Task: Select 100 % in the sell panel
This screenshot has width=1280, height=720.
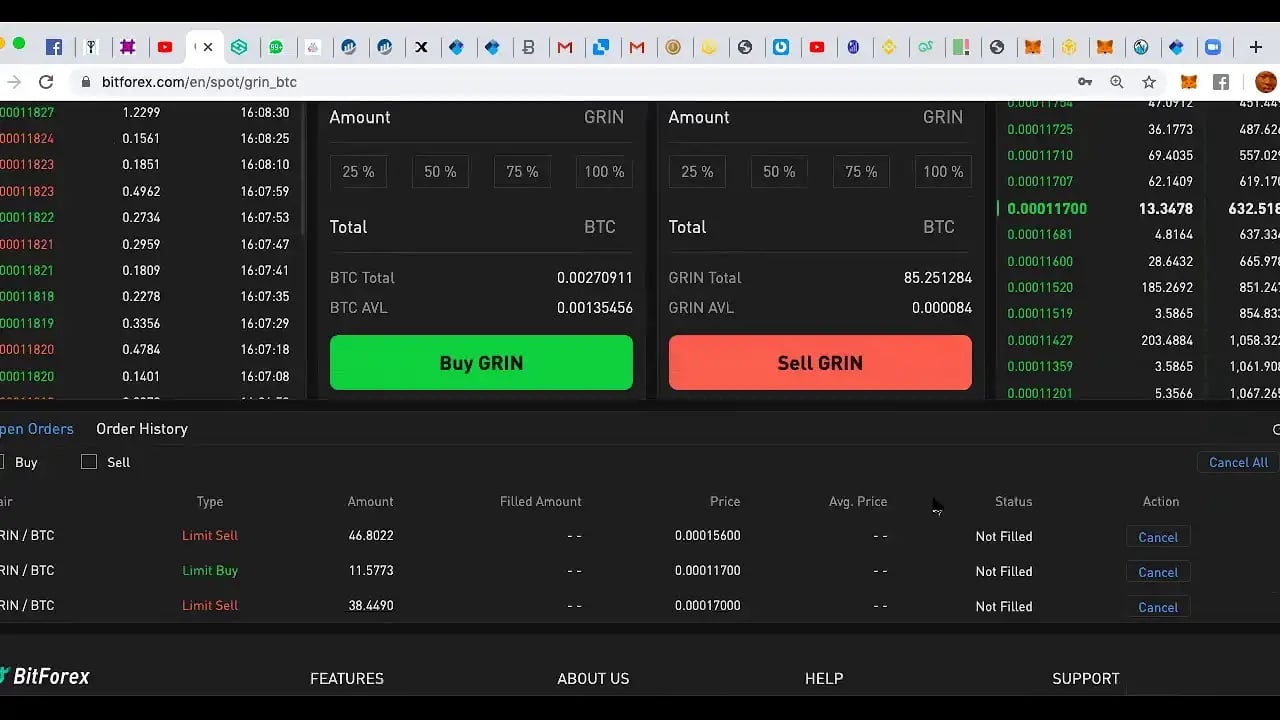Action: (943, 172)
